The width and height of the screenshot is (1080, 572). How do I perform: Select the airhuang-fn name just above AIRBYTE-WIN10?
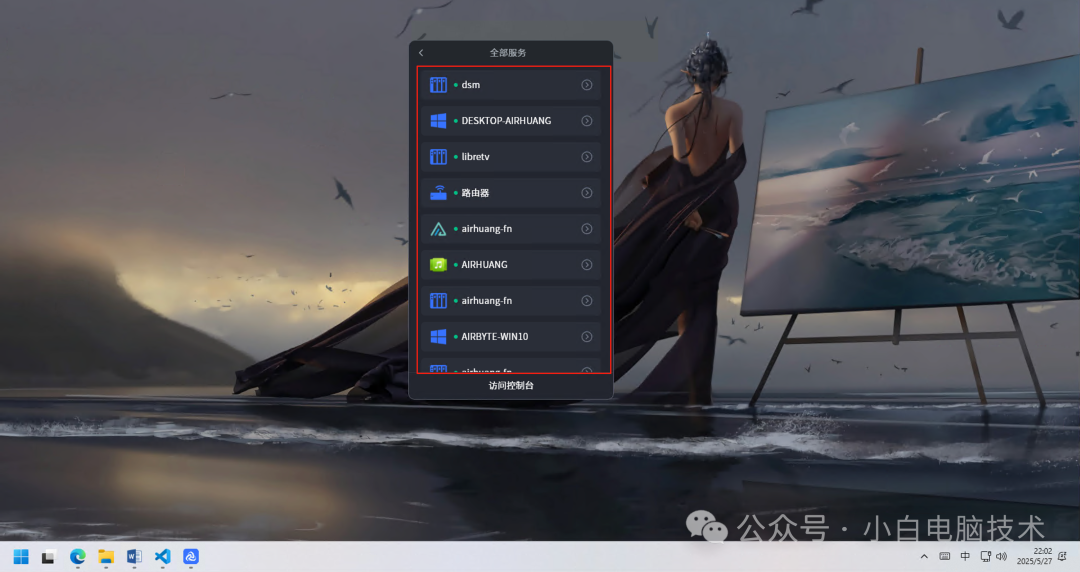coord(486,300)
